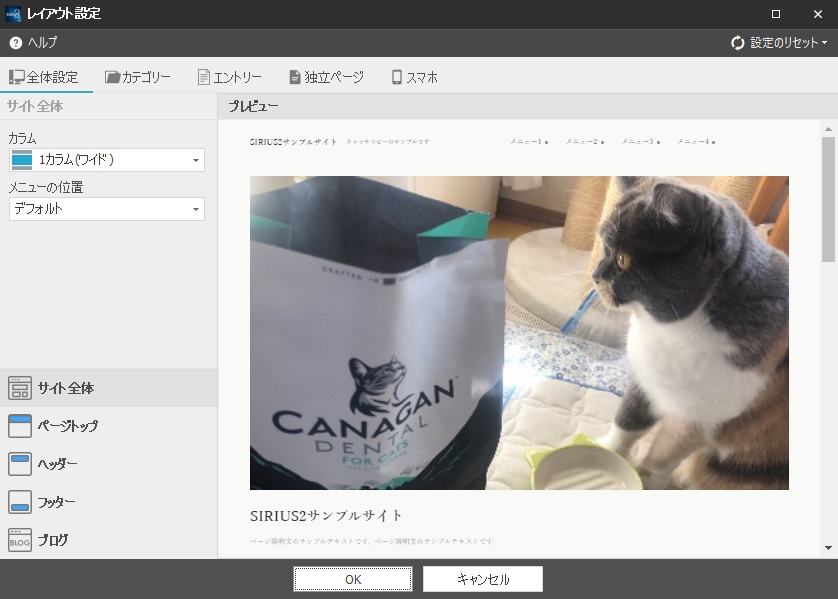This screenshot has width=838, height=599.
Task: Click the 独立ページ page icon
Action: 295,77
